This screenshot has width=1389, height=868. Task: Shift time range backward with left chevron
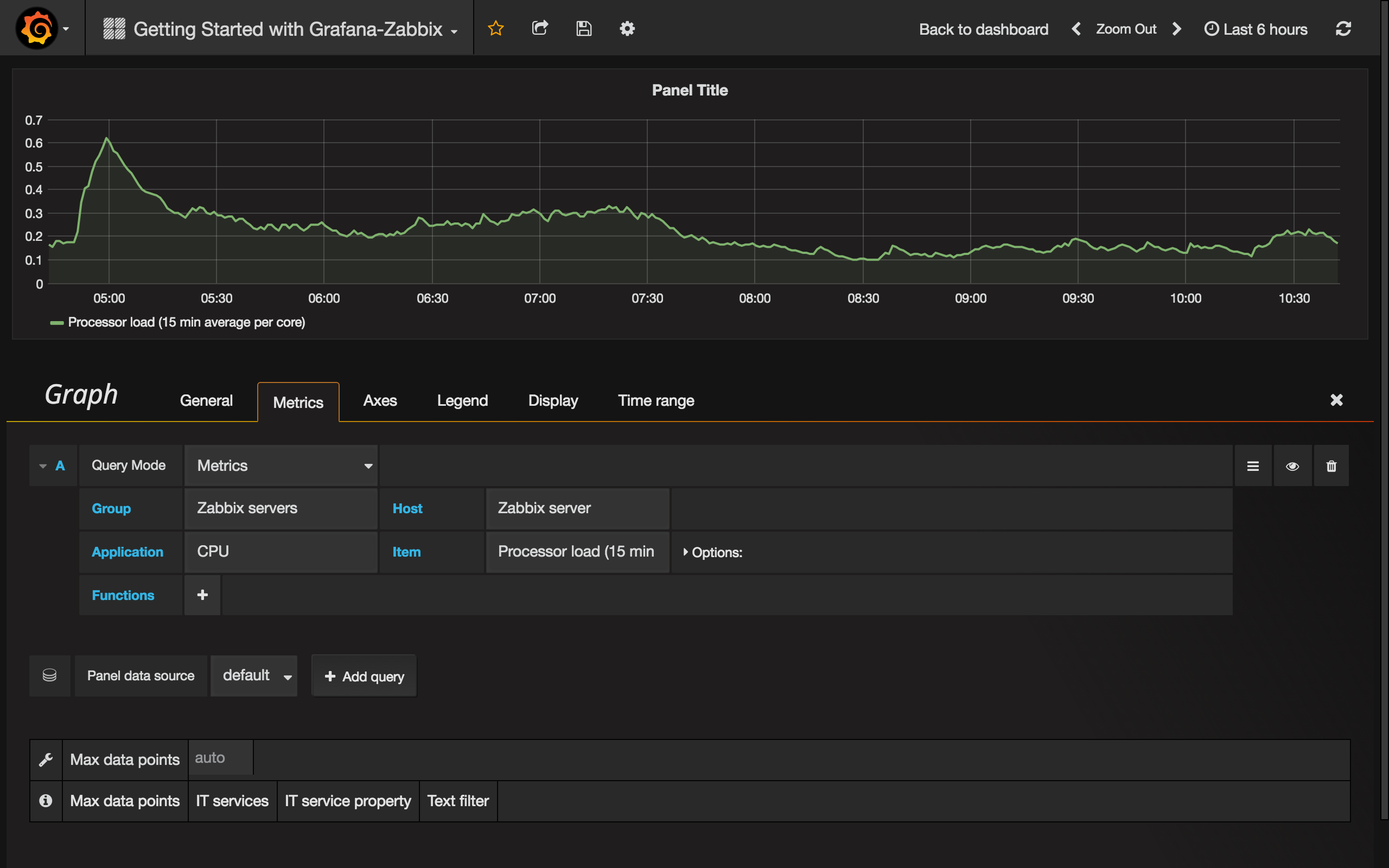[1076, 29]
